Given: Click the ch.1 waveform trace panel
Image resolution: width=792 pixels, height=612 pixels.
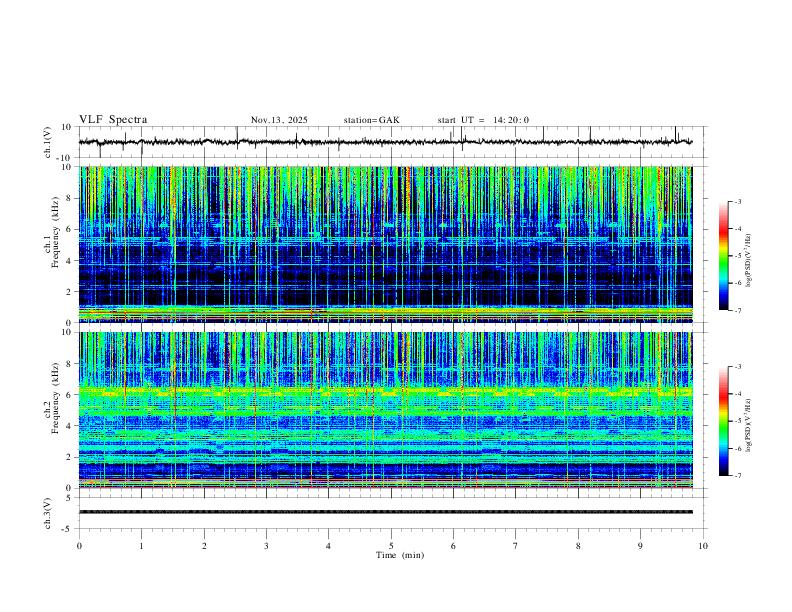Looking at the screenshot, I should (x=392, y=142).
